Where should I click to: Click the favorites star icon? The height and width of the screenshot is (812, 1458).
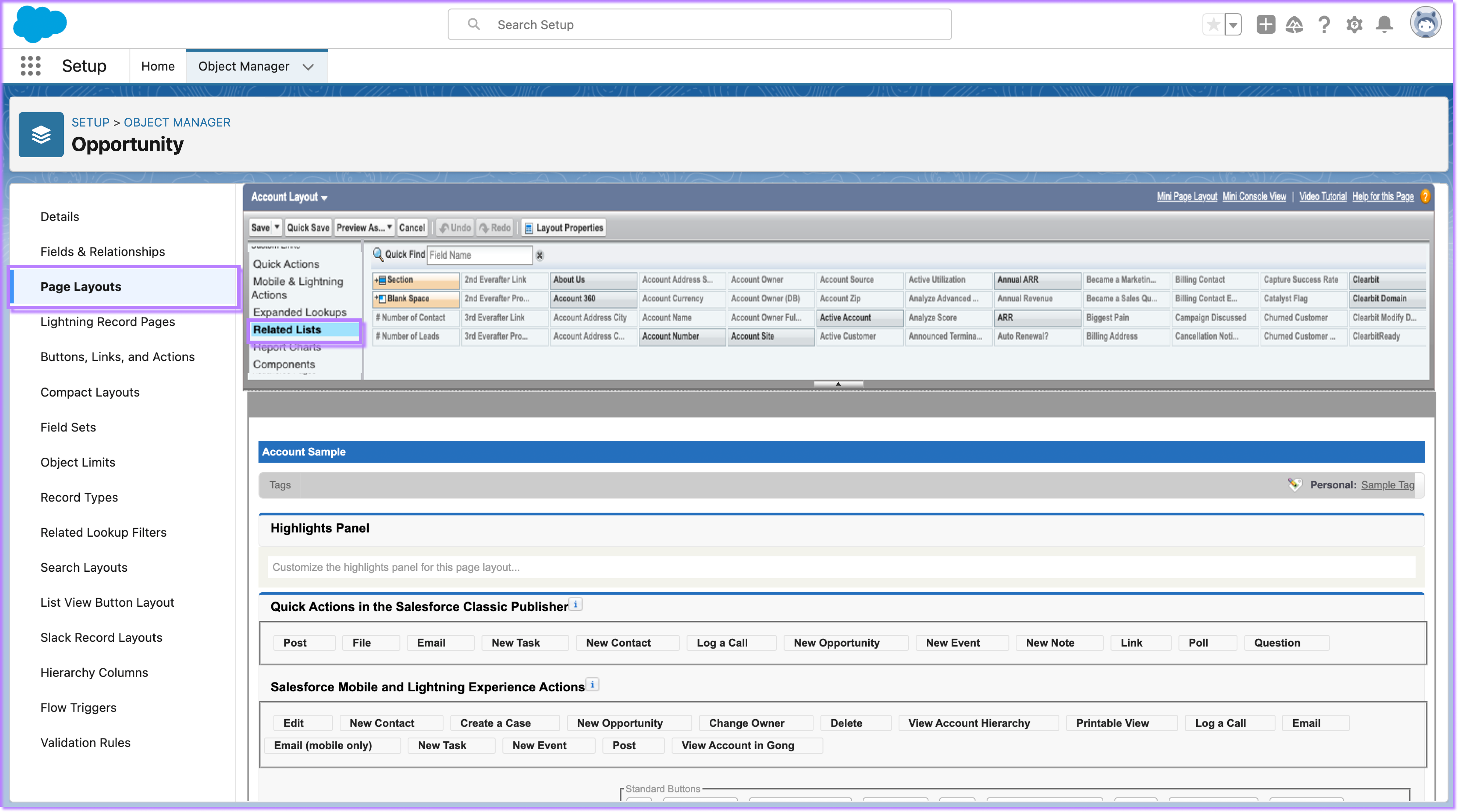click(1213, 24)
